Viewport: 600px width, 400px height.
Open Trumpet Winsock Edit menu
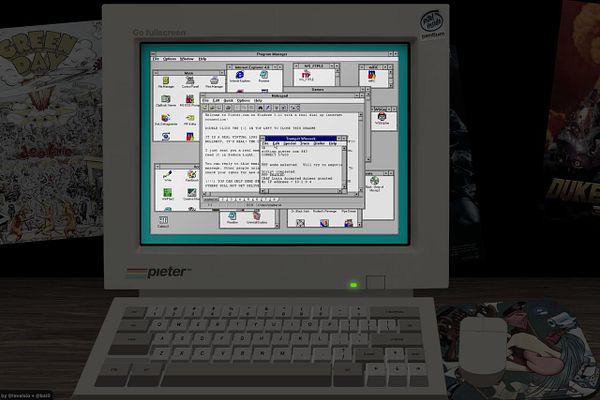pyautogui.click(x=276, y=144)
